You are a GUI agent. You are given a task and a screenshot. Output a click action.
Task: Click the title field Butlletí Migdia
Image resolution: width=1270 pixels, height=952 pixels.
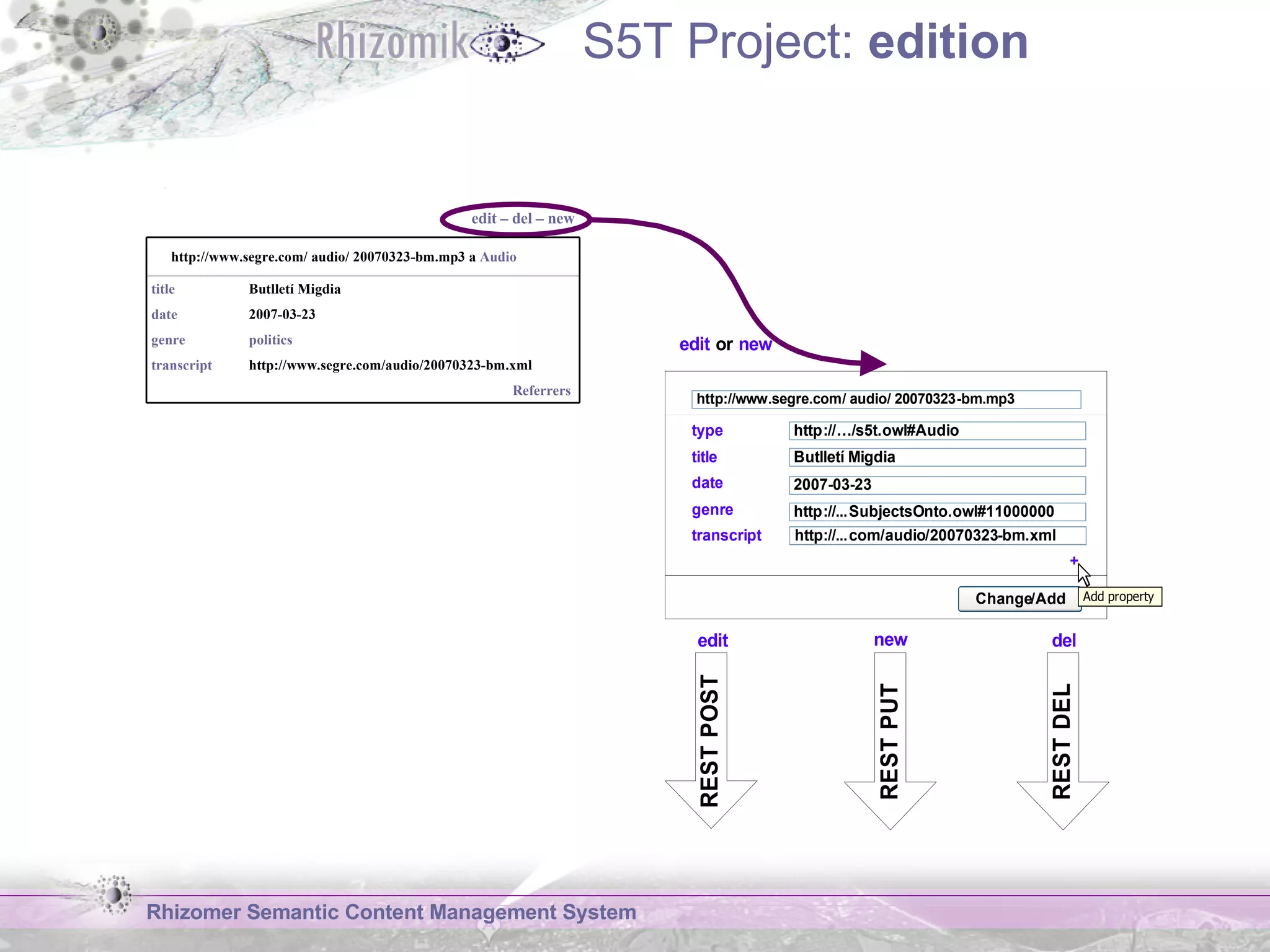pyautogui.click(x=937, y=457)
